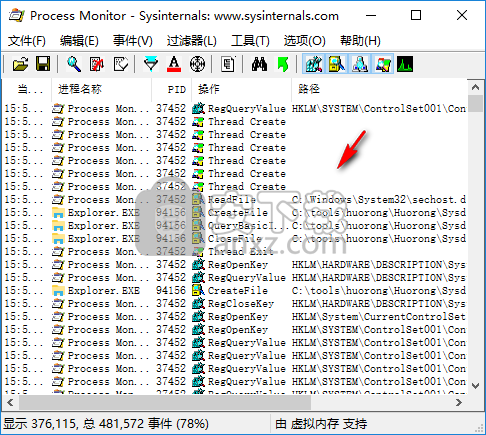This screenshot has width=486, height=435.
Task: Click the time column header
Action: point(27,89)
